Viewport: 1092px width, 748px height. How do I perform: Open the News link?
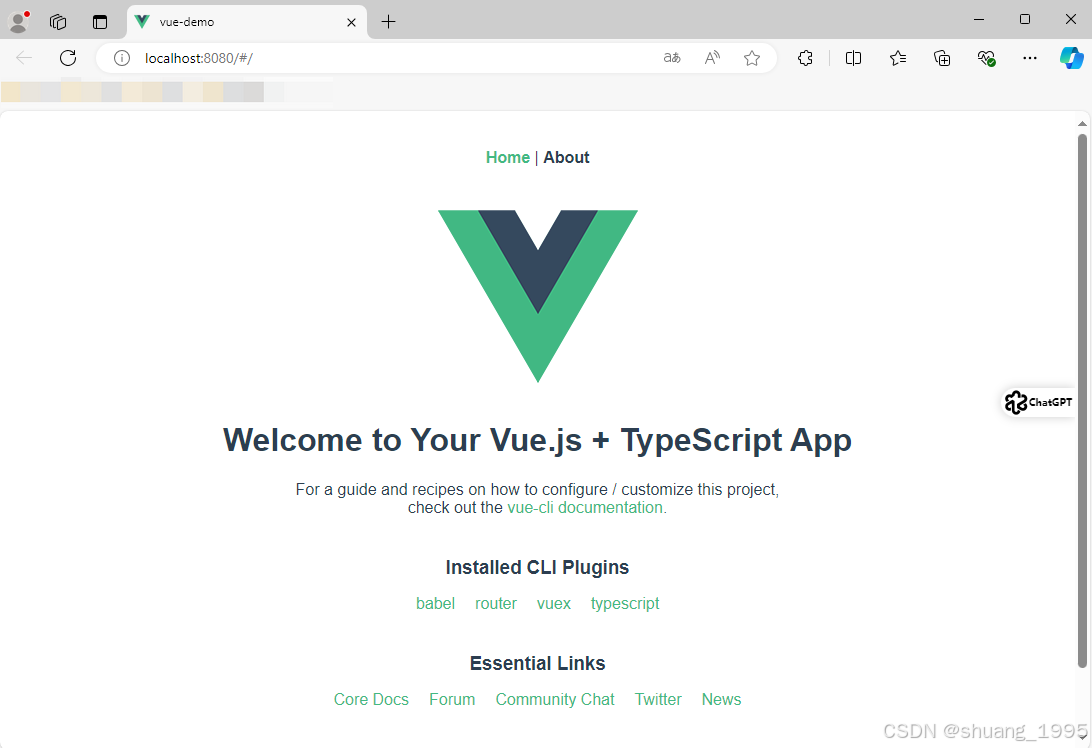(722, 699)
